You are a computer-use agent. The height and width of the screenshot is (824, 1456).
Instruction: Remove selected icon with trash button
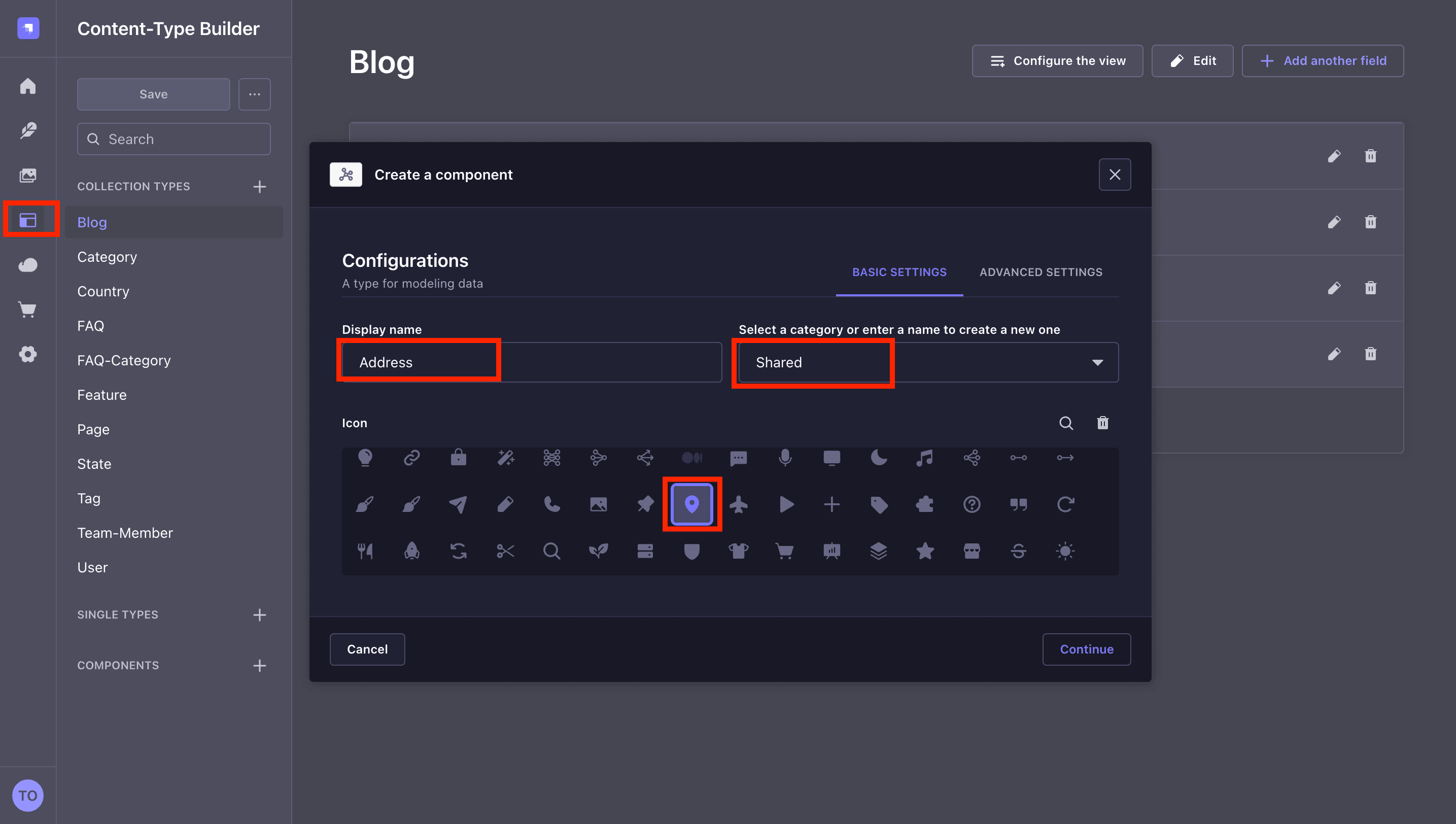[1102, 423]
